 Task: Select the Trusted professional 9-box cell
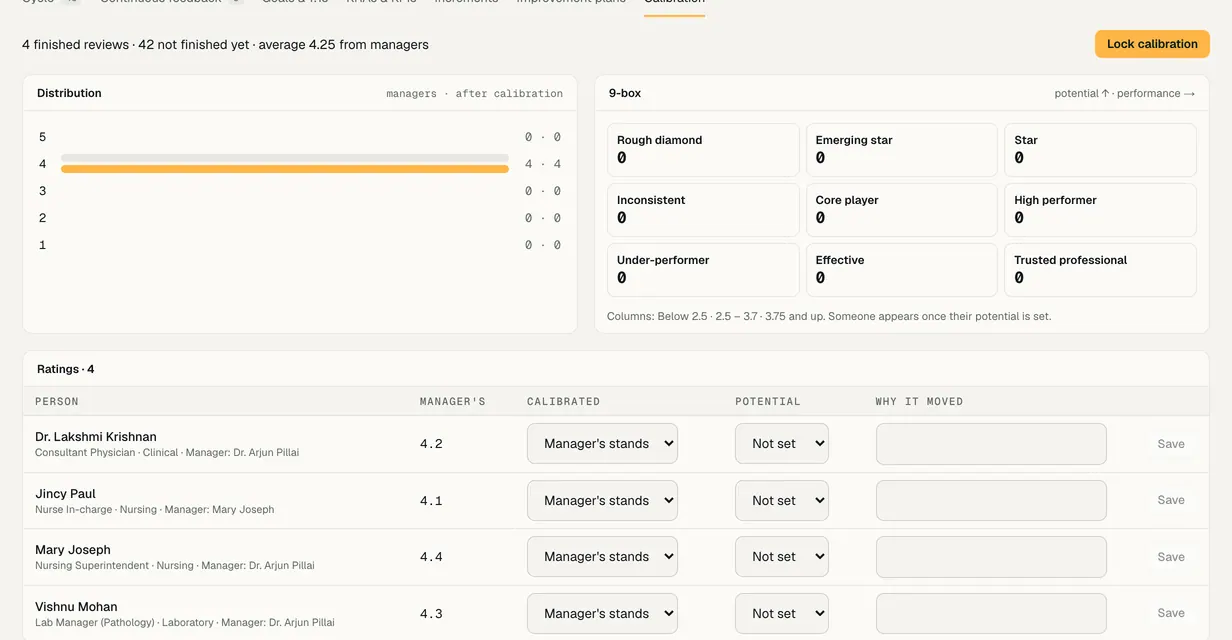tap(1100, 270)
